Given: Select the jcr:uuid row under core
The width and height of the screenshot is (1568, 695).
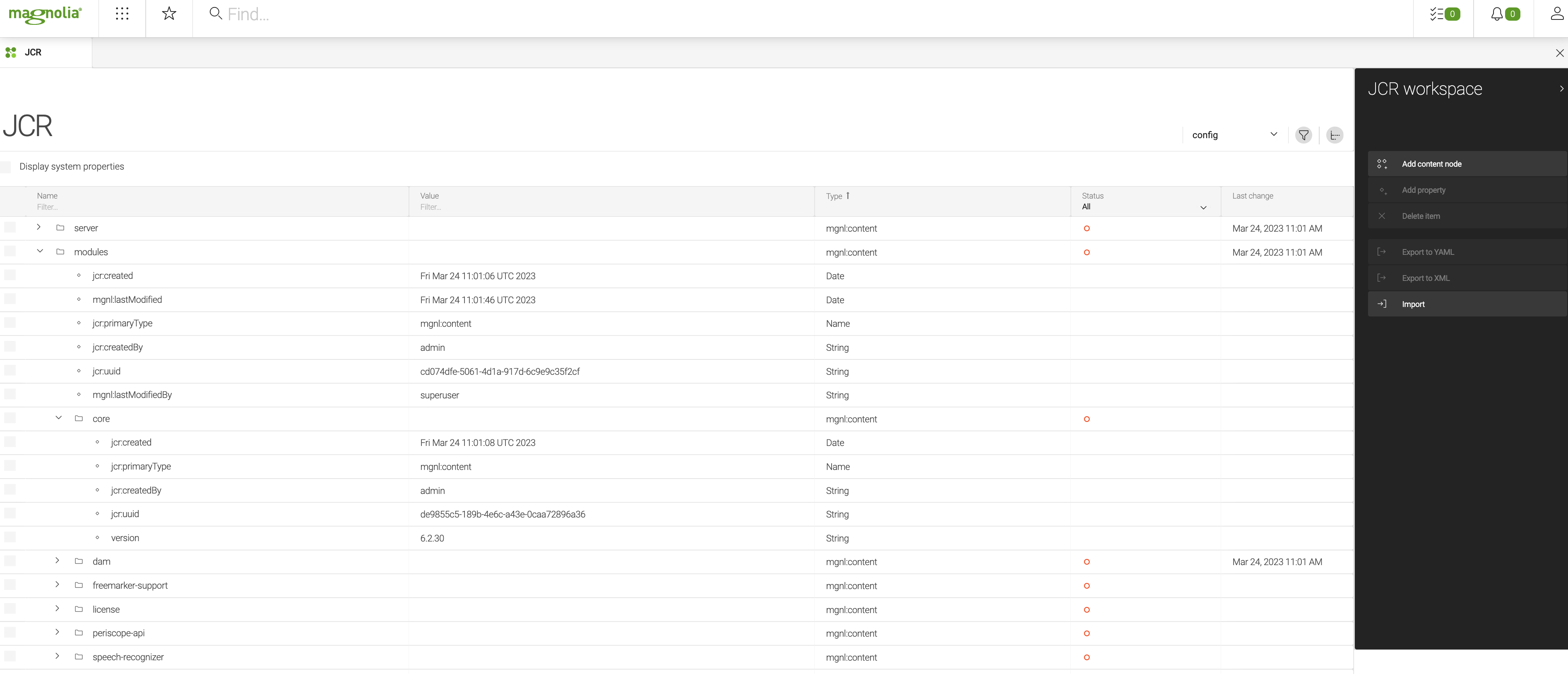Looking at the screenshot, I should pos(677,514).
